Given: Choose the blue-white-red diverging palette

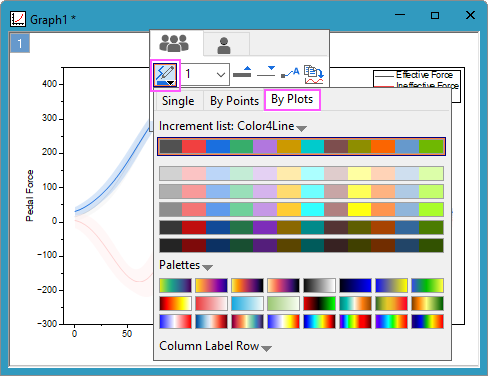Looking at the screenshot, I should (x=175, y=322).
